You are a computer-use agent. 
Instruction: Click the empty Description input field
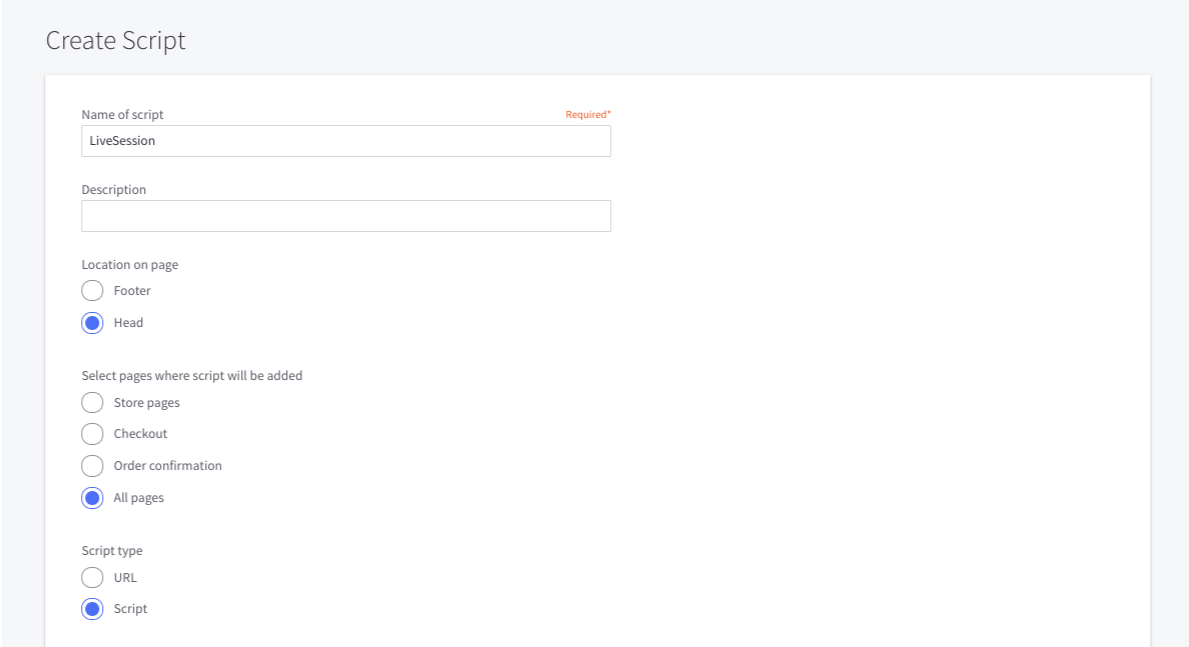[x=345, y=216]
